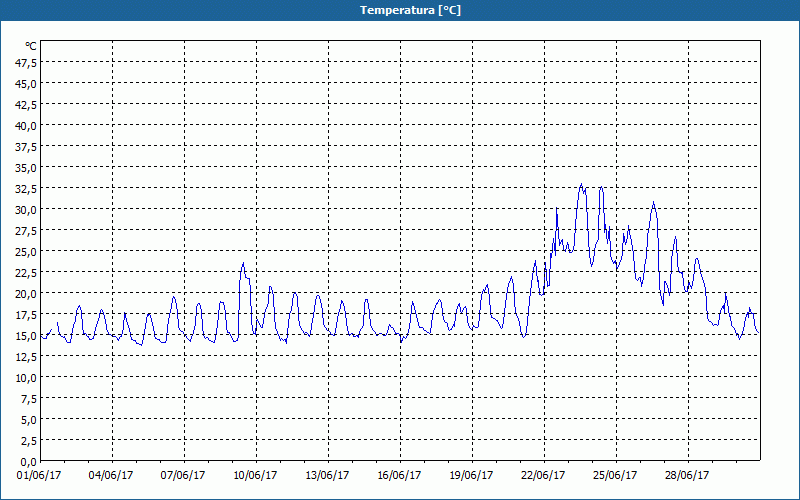Image resolution: width=800 pixels, height=500 pixels.
Task: Click the 15,0 y-axis label
Action: [27, 336]
